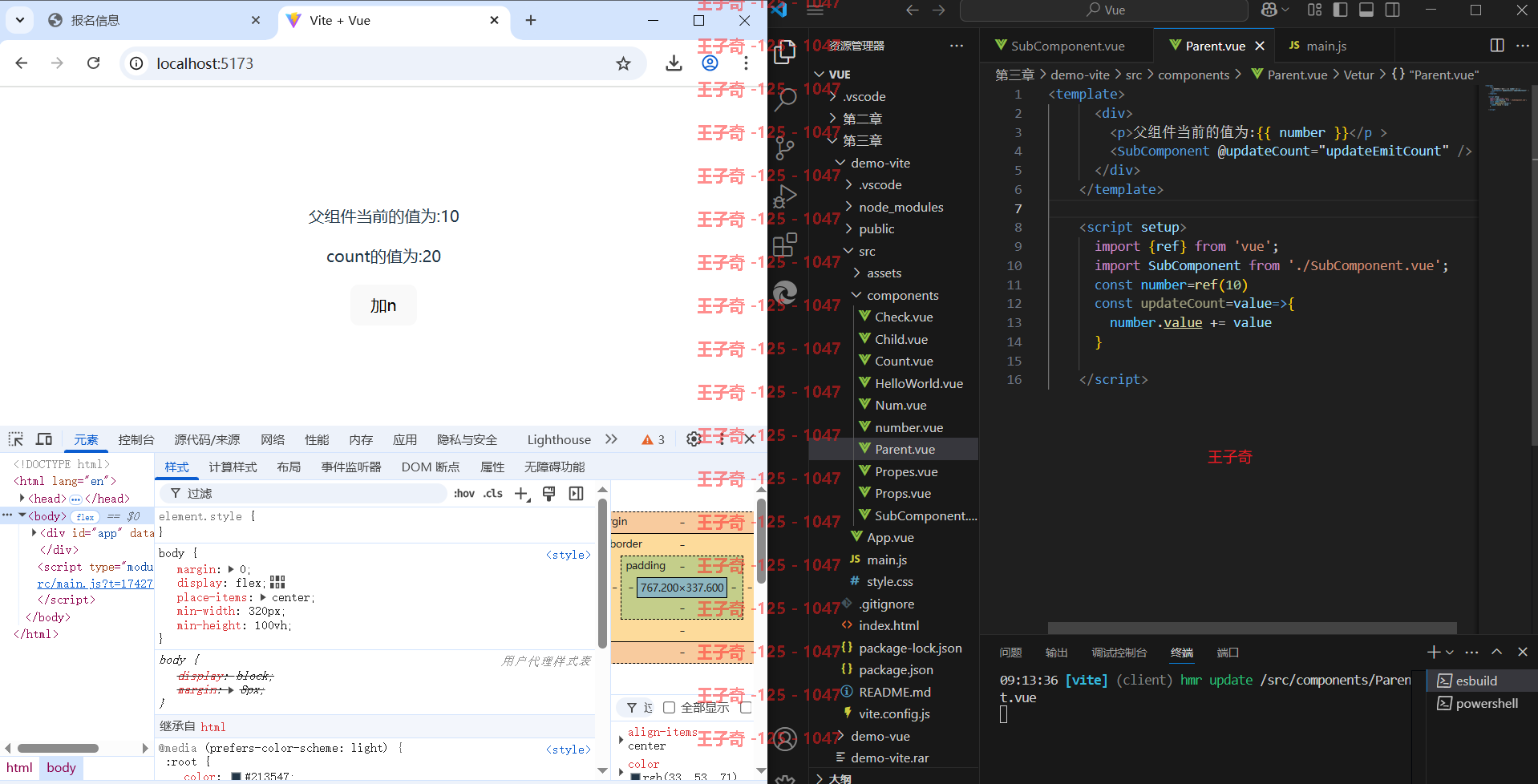Viewport: 1538px width, 784px height.
Task: Click the 过滤 styles filter field
Action: [x=303, y=494]
